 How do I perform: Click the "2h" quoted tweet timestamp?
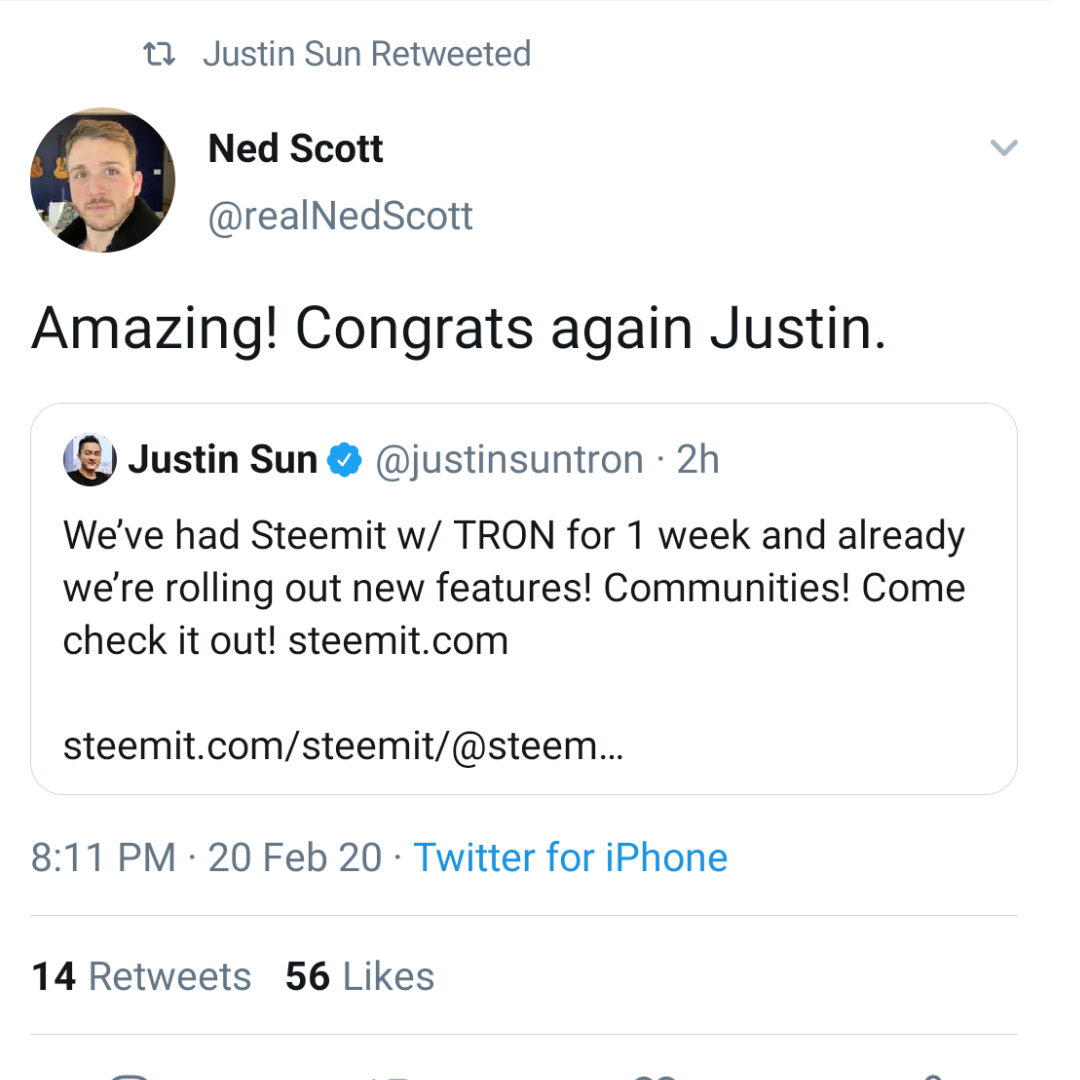(698, 460)
